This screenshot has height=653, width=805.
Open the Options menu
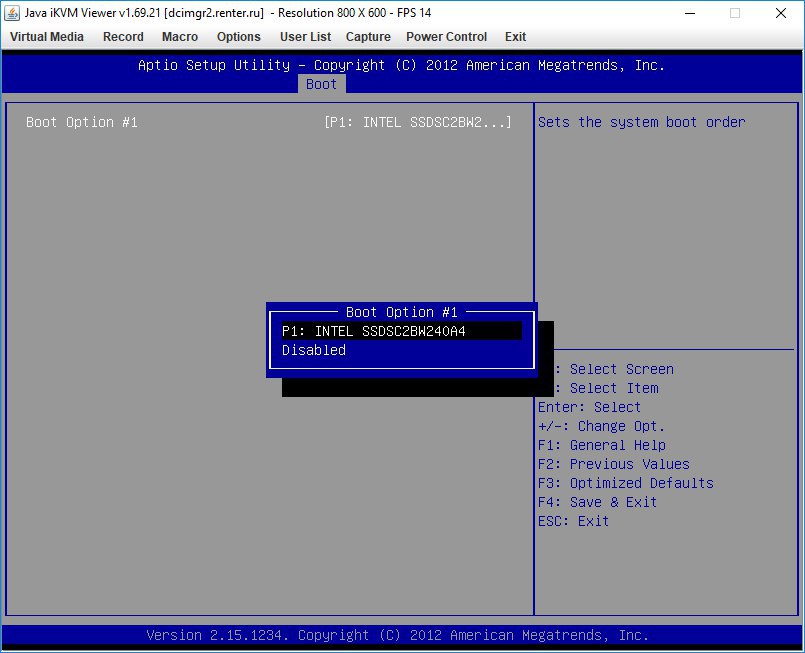tap(239, 37)
